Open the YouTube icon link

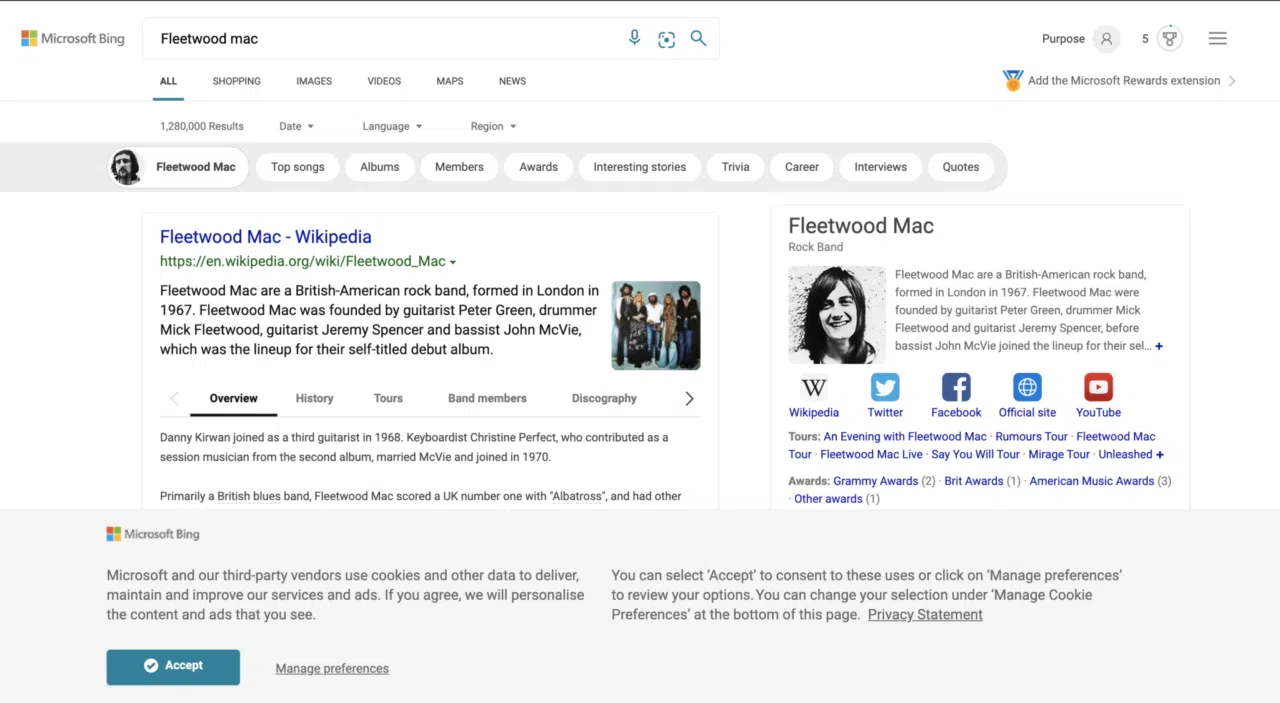(1098, 387)
